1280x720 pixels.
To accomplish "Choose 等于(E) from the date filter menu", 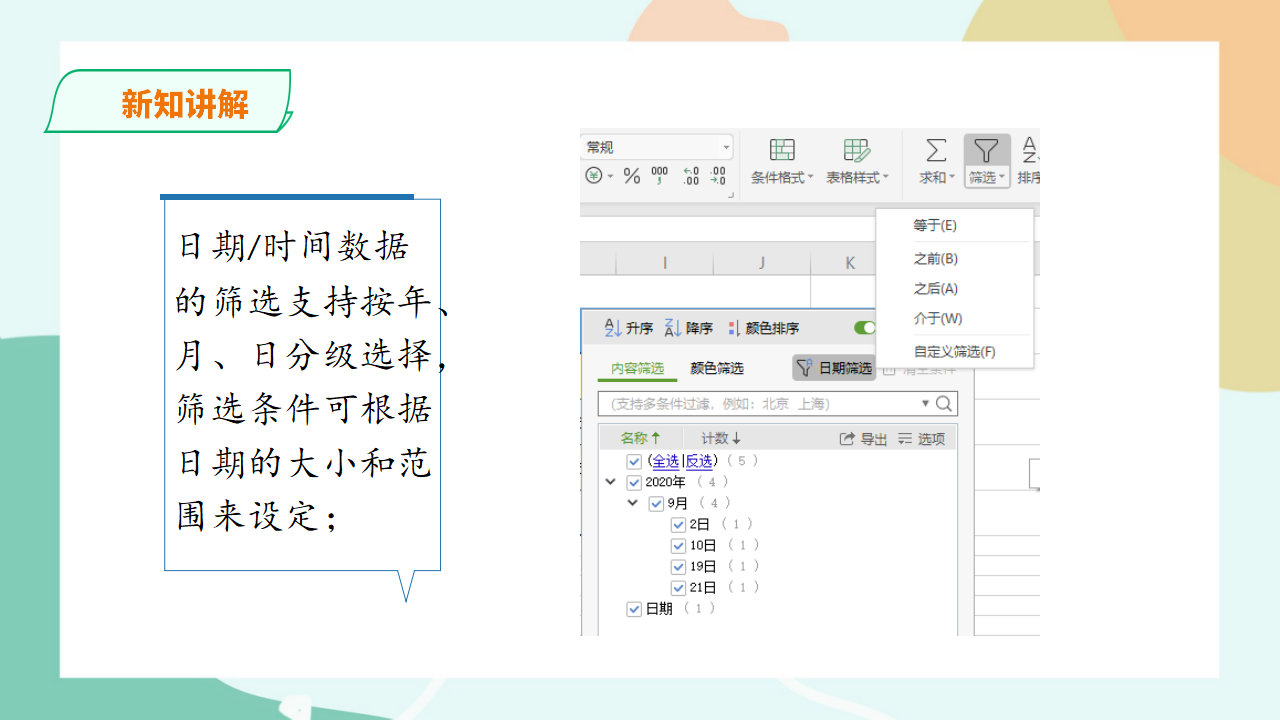I will coord(954,225).
